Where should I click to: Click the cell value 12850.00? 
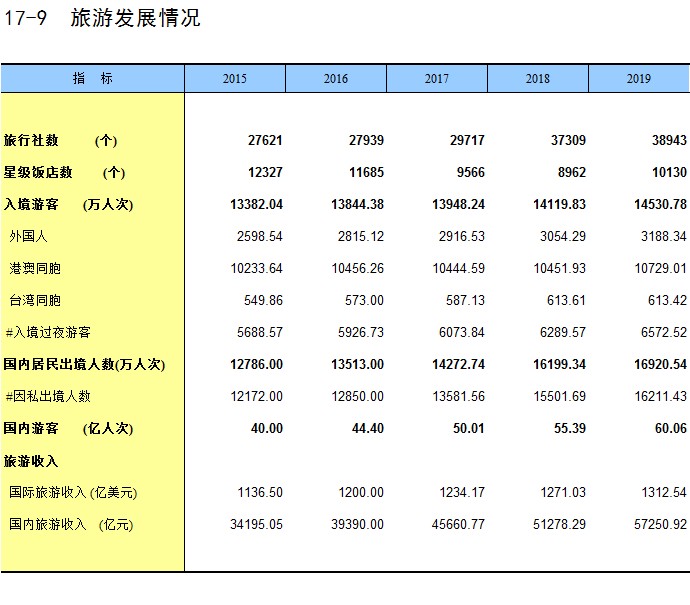tap(357, 396)
